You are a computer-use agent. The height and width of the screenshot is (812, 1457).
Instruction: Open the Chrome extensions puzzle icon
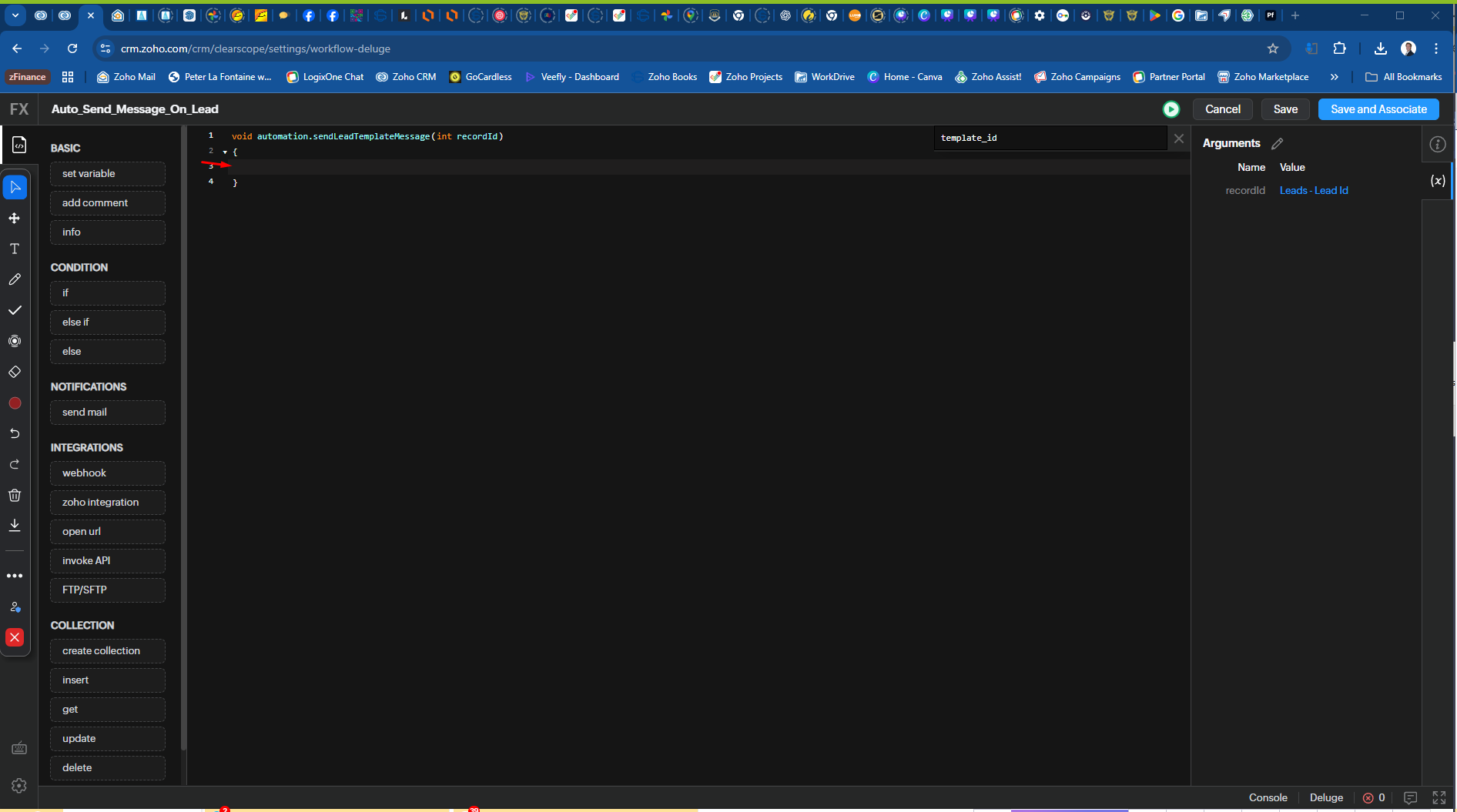(x=1340, y=48)
